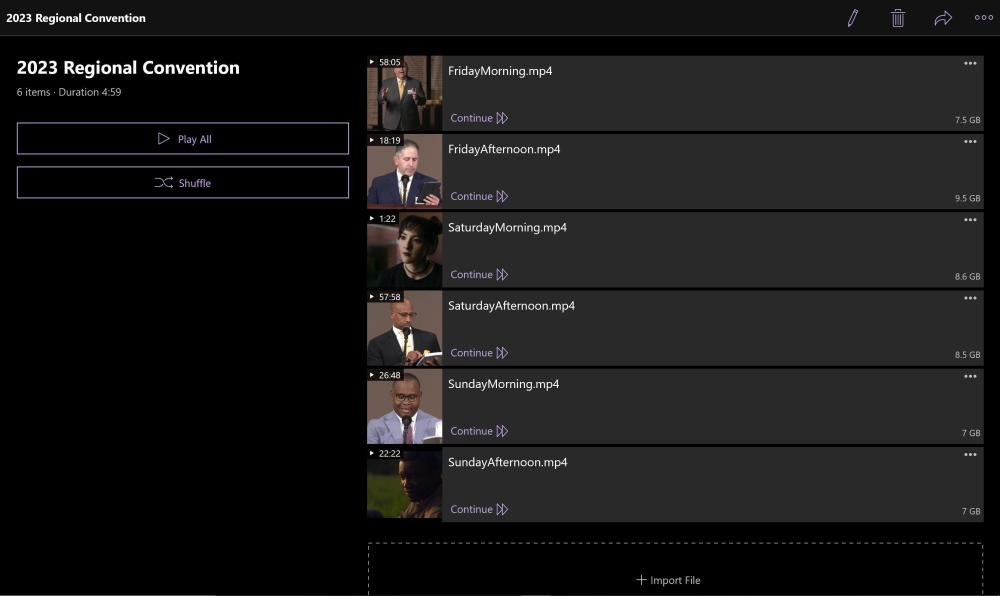The height and width of the screenshot is (596, 1000).
Task: Delete the playlist with the trash icon
Action: (x=898, y=17)
